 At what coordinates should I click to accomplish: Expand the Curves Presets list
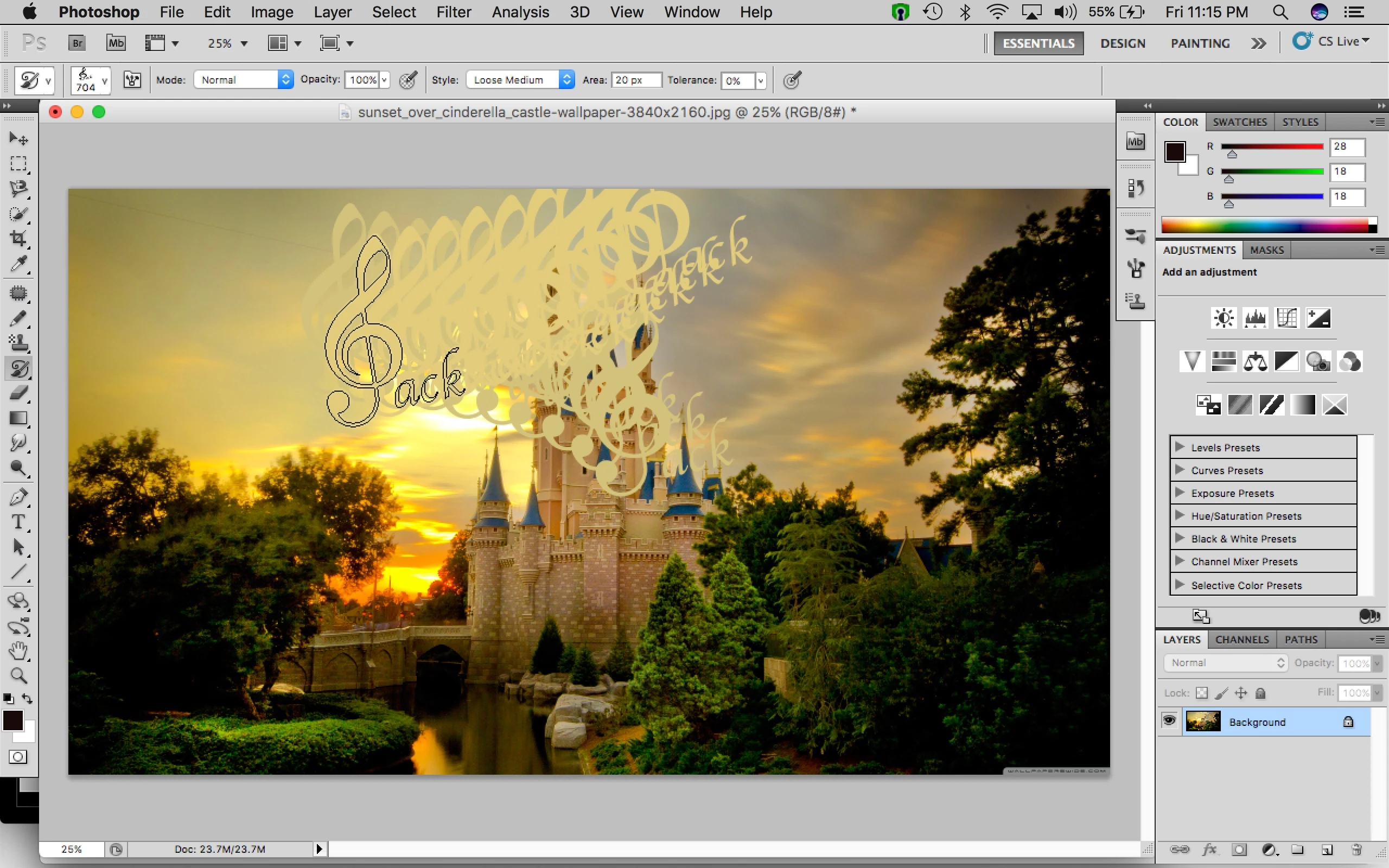[1180, 470]
